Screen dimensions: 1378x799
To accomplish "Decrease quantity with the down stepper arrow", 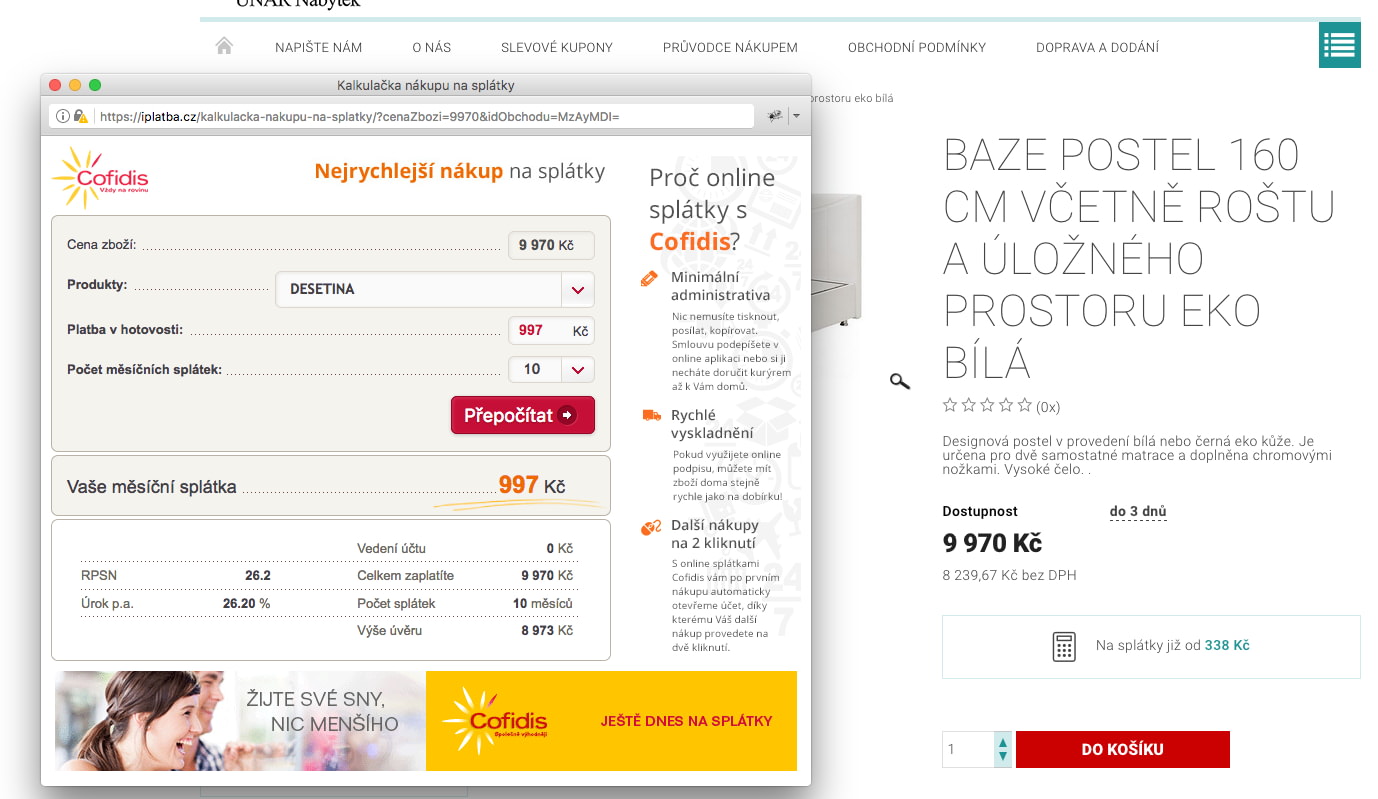I will click(1003, 758).
